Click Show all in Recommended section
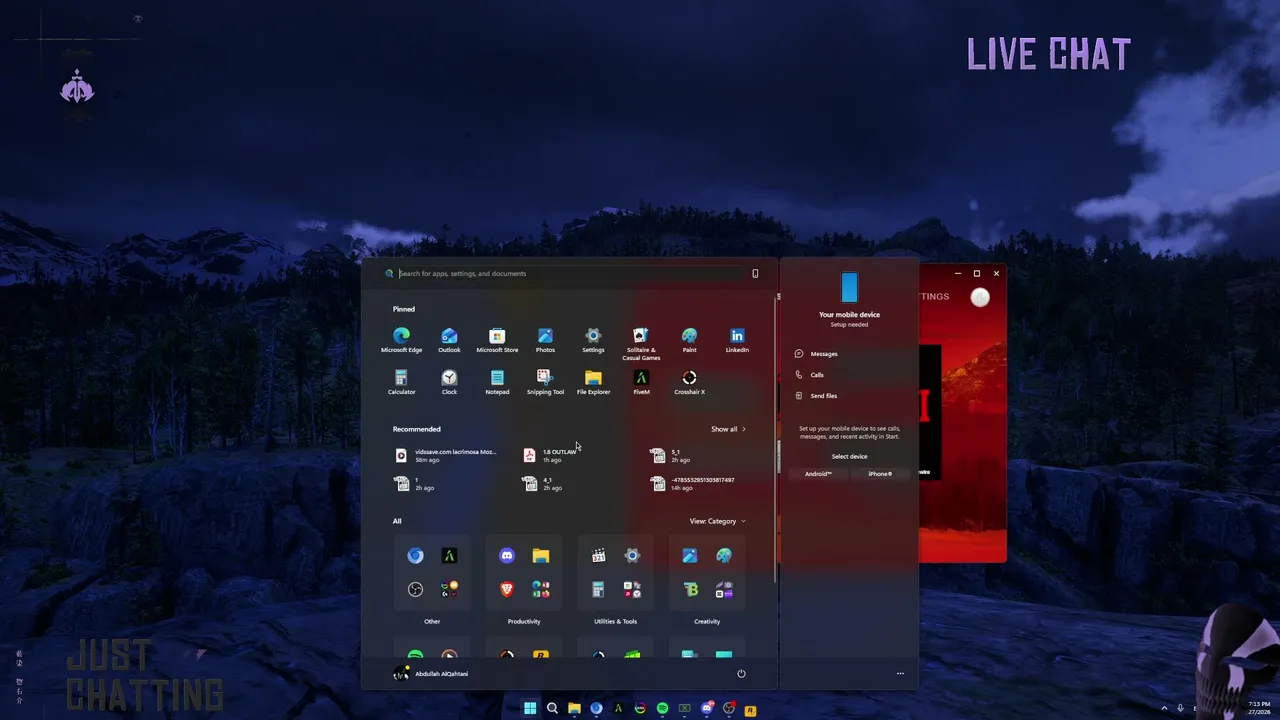Image resolution: width=1280 pixels, height=720 pixels. point(728,429)
